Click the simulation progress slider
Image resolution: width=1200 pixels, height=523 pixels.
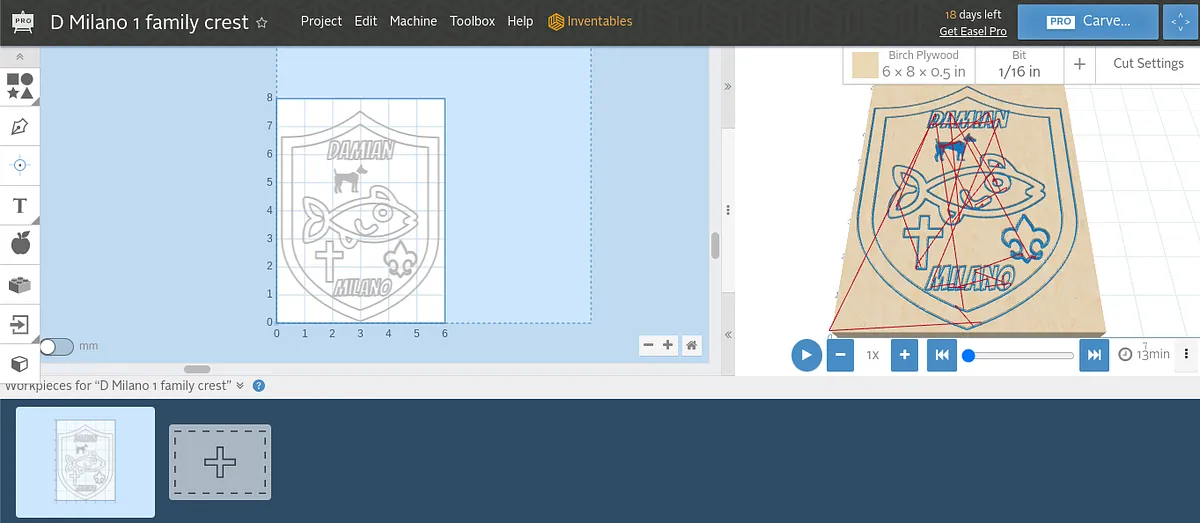[1020, 355]
